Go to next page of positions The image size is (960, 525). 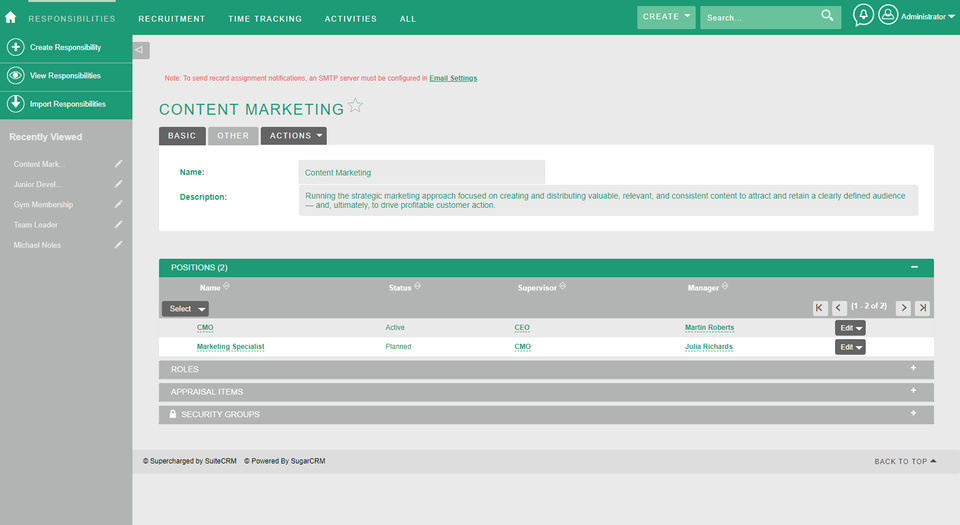click(902, 308)
